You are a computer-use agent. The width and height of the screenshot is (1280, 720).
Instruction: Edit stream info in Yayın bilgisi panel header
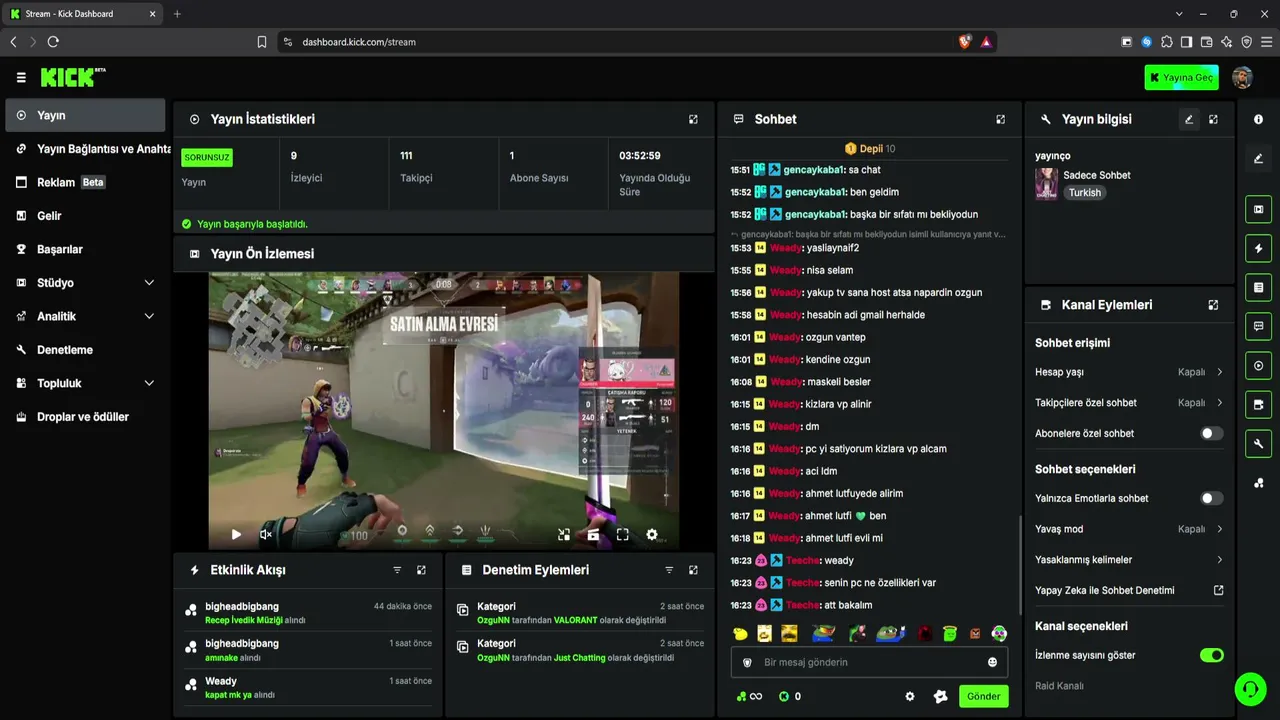tap(1189, 119)
